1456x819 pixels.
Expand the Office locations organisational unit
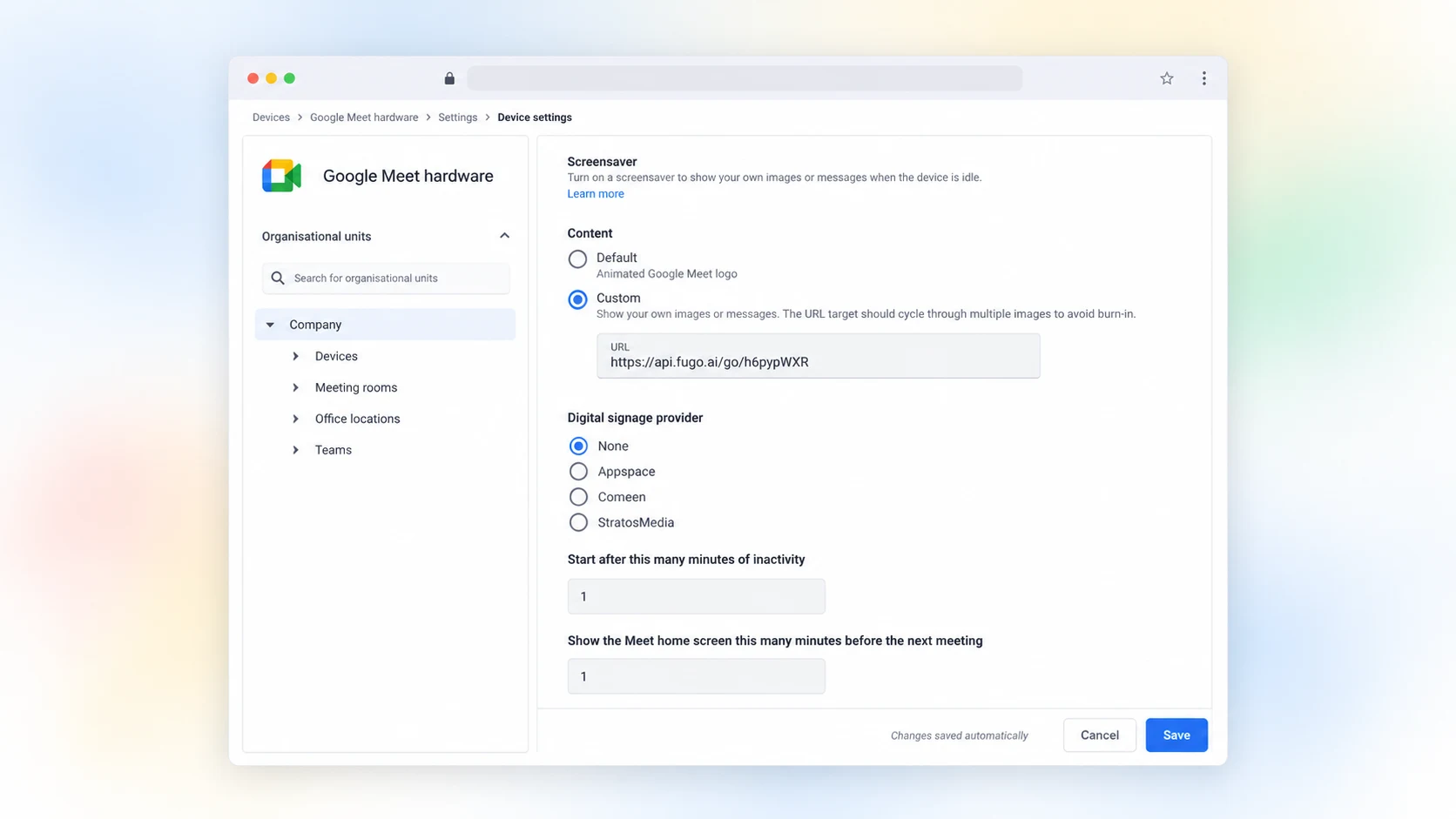(296, 419)
